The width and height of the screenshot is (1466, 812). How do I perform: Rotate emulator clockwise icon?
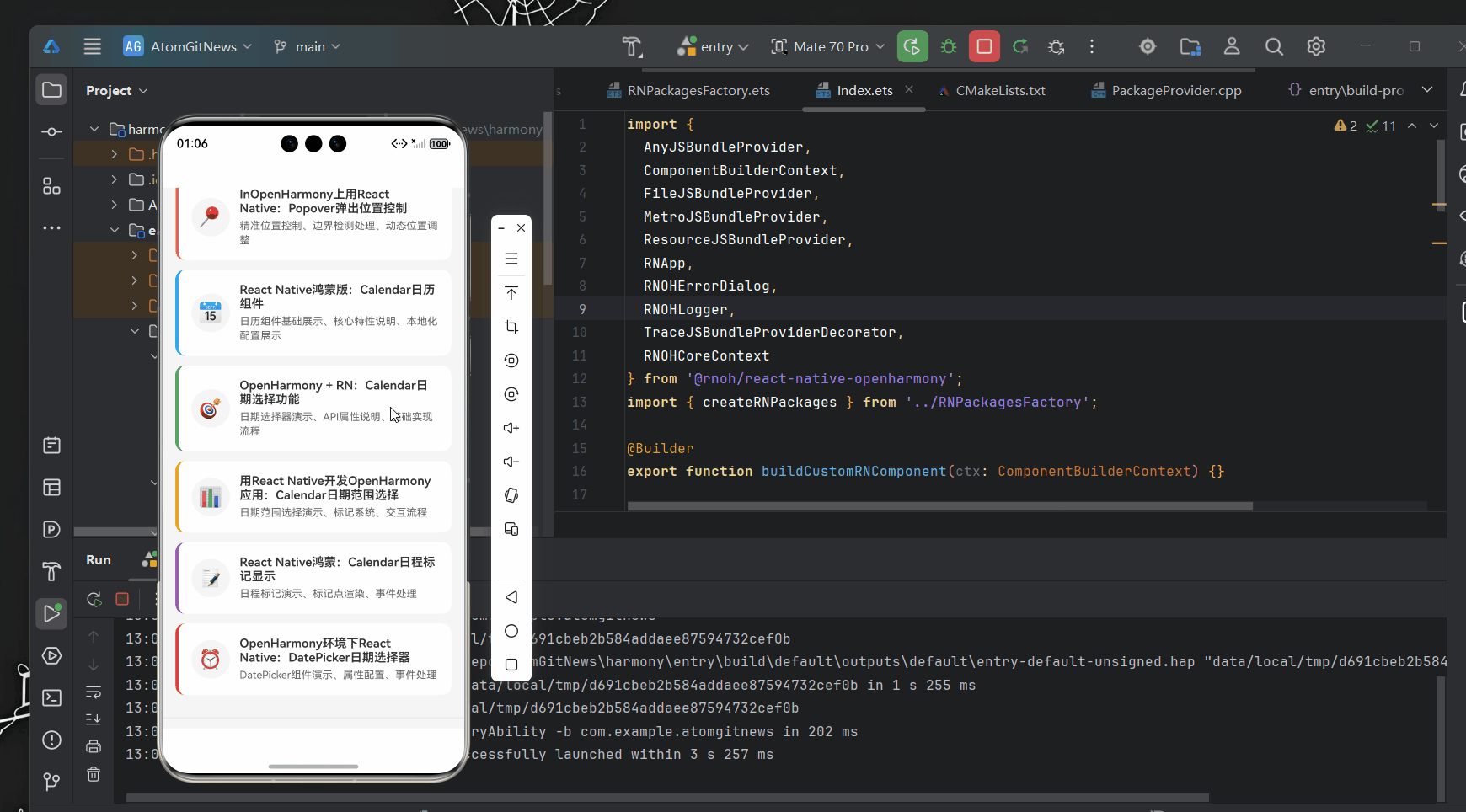pyautogui.click(x=511, y=394)
